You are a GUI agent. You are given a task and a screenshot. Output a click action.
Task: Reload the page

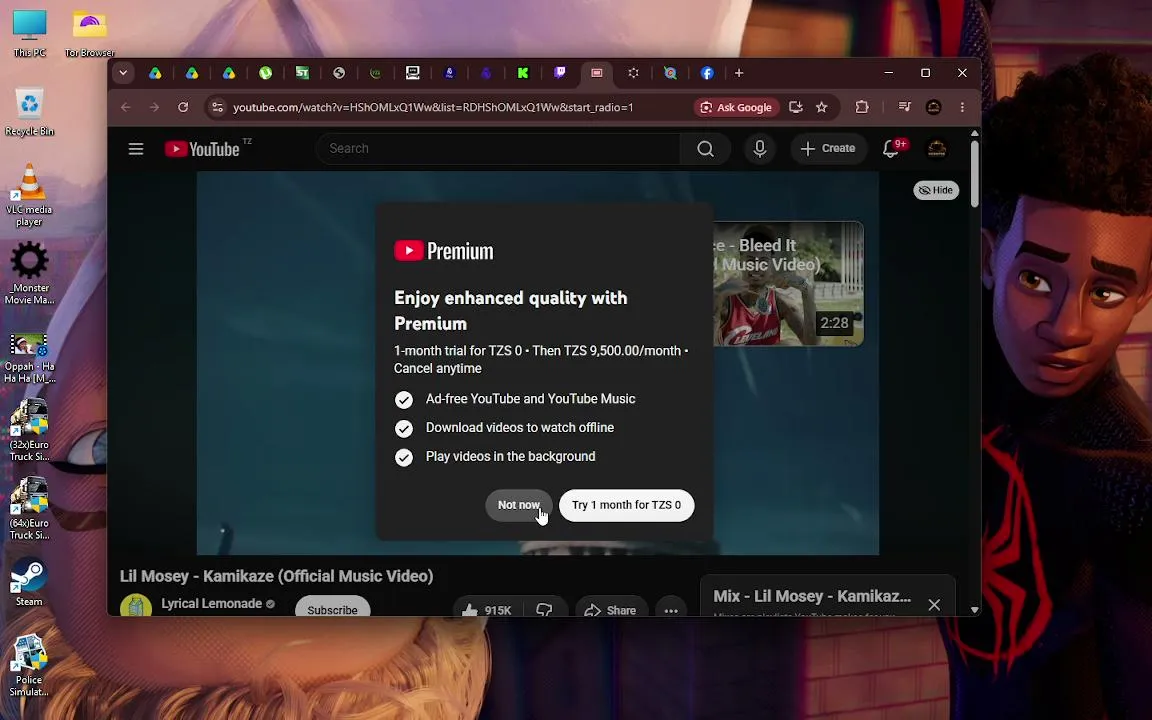tap(183, 107)
